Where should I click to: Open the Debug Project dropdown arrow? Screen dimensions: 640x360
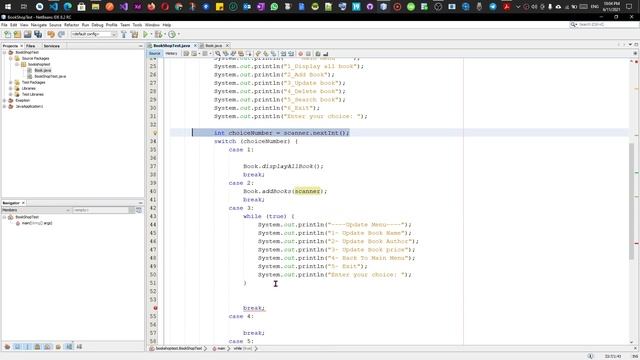point(164,35)
